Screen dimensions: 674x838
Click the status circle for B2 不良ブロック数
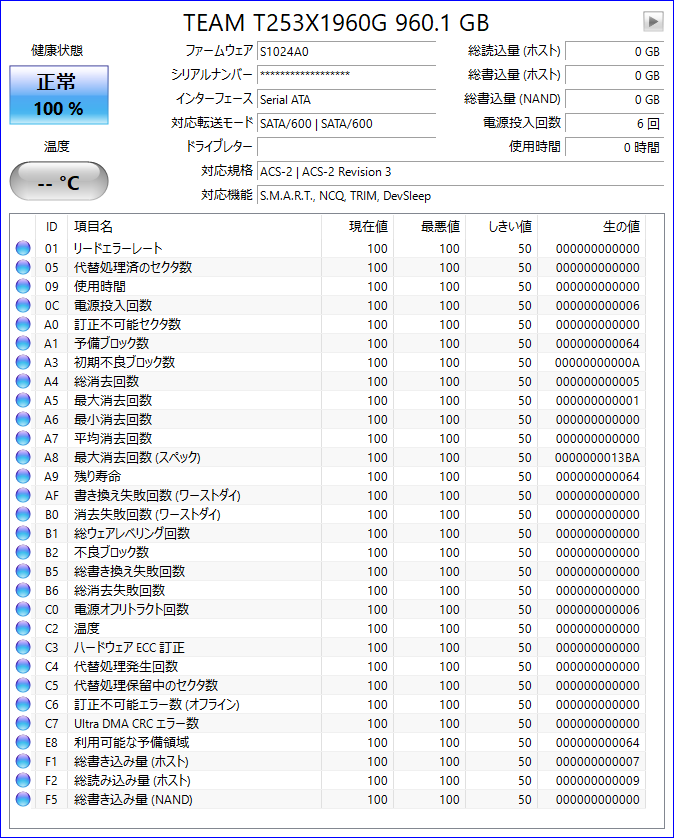[x=23, y=552]
